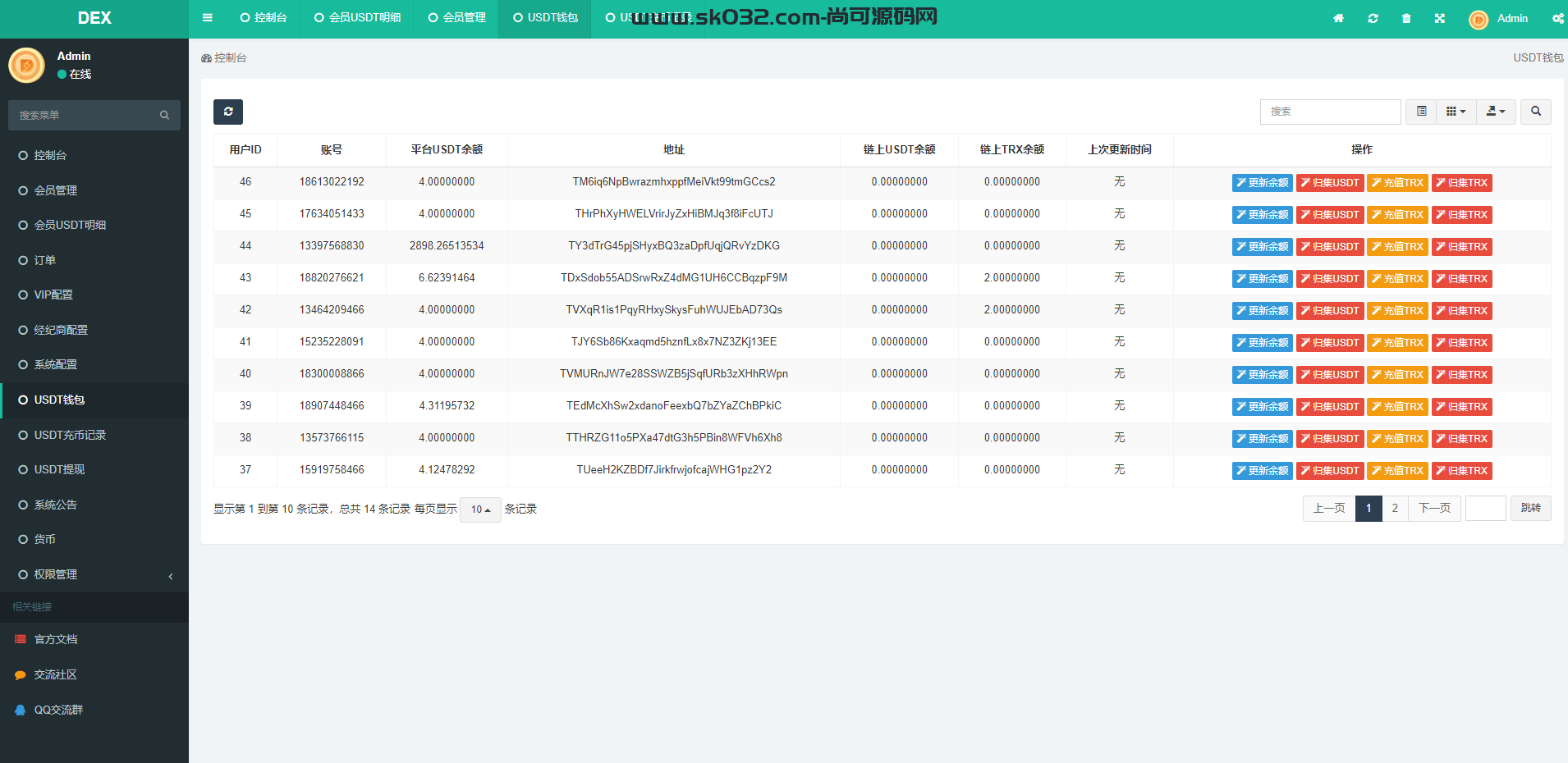Expand the 权限管理 sidebar menu

tap(94, 574)
